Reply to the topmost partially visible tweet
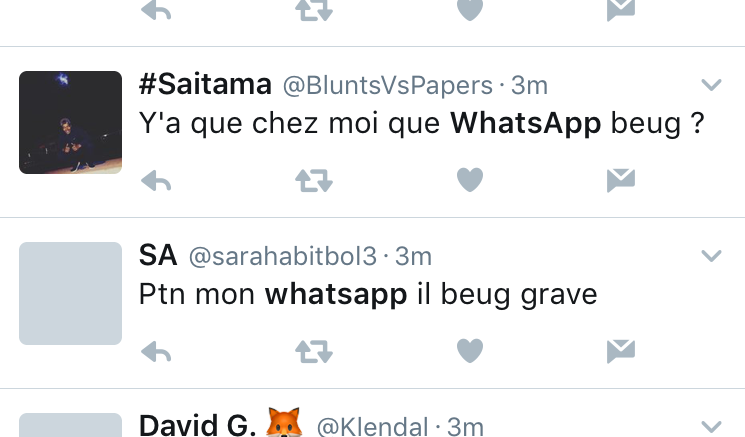 (x=156, y=10)
